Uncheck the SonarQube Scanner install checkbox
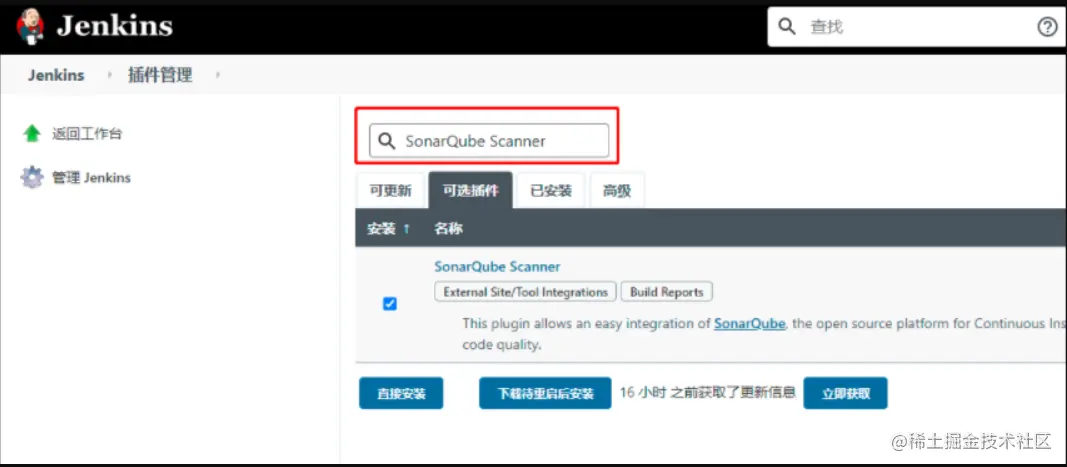The width and height of the screenshot is (1067, 467). click(390, 304)
